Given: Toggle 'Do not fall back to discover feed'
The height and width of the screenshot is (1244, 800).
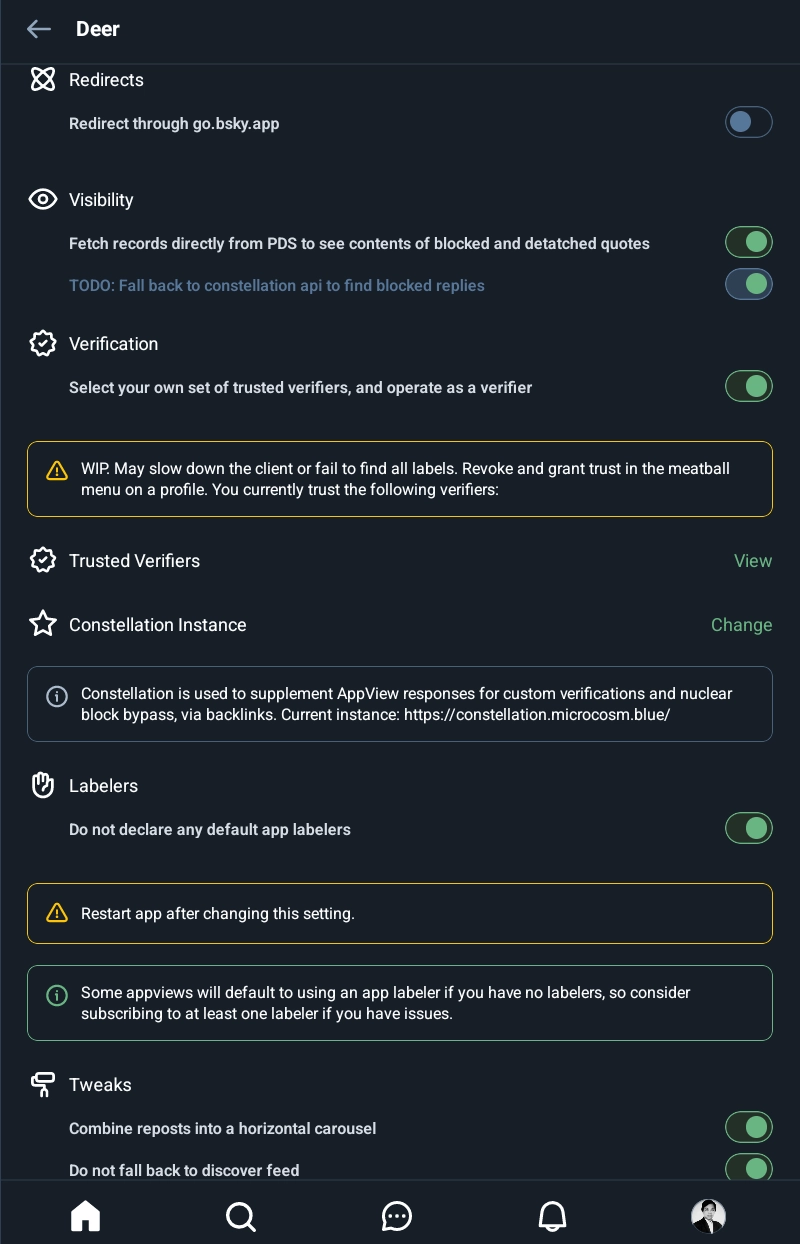Looking at the screenshot, I should tap(749, 1168).
